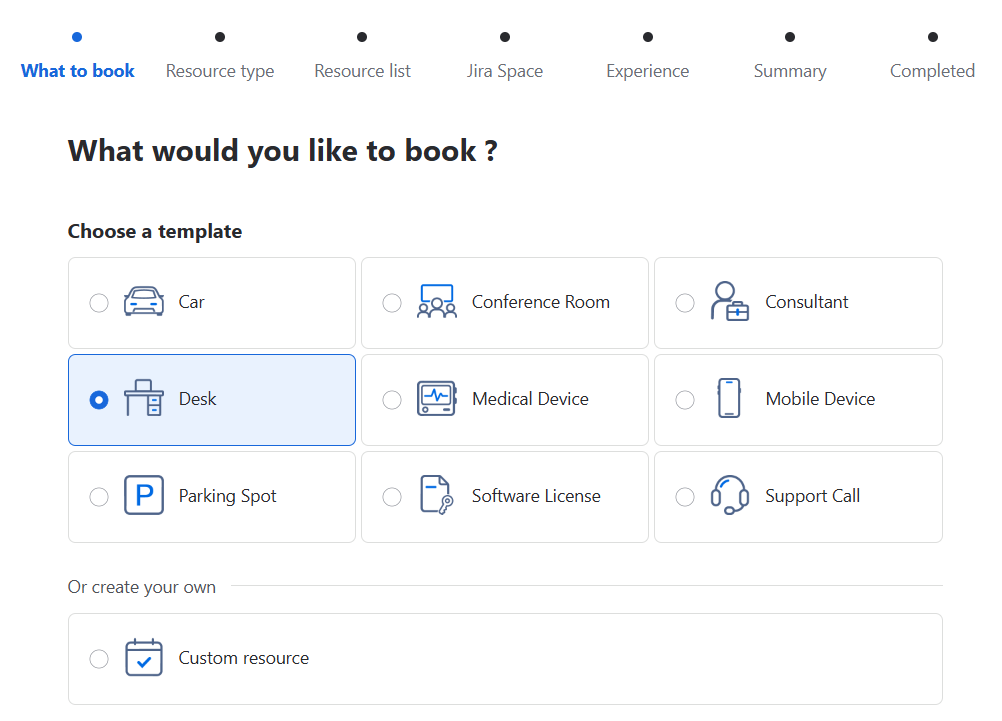Click the Desk template icon
Image resolution: width=1002 pixels, height=721 pixels.
(144, 399)
